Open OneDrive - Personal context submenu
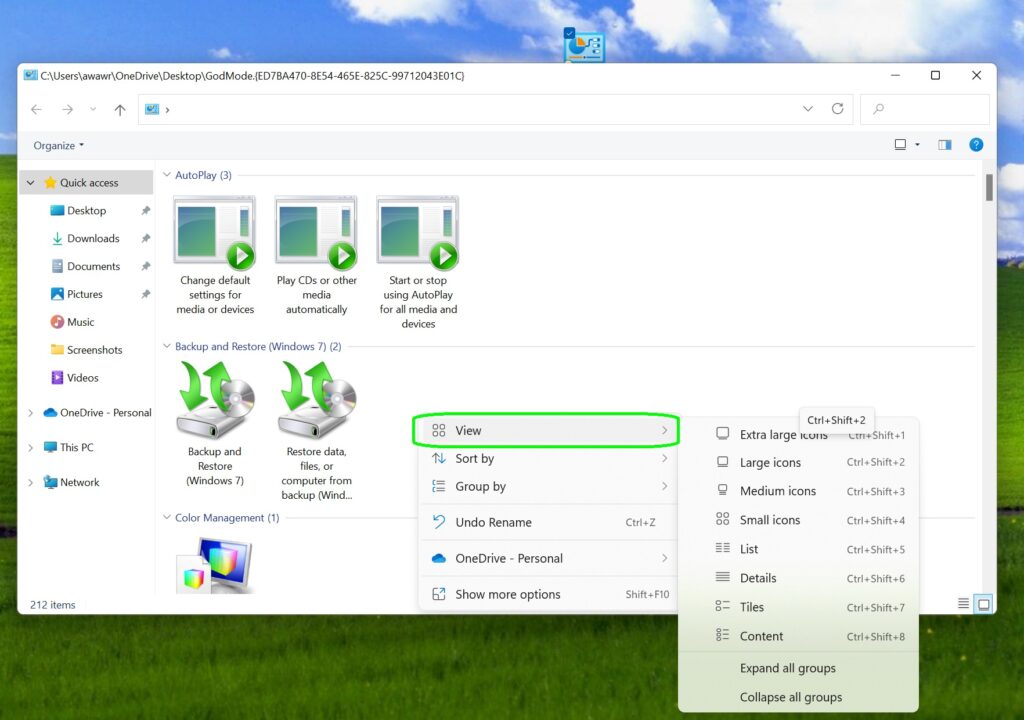1024x720 pixels. click(546, 558)
